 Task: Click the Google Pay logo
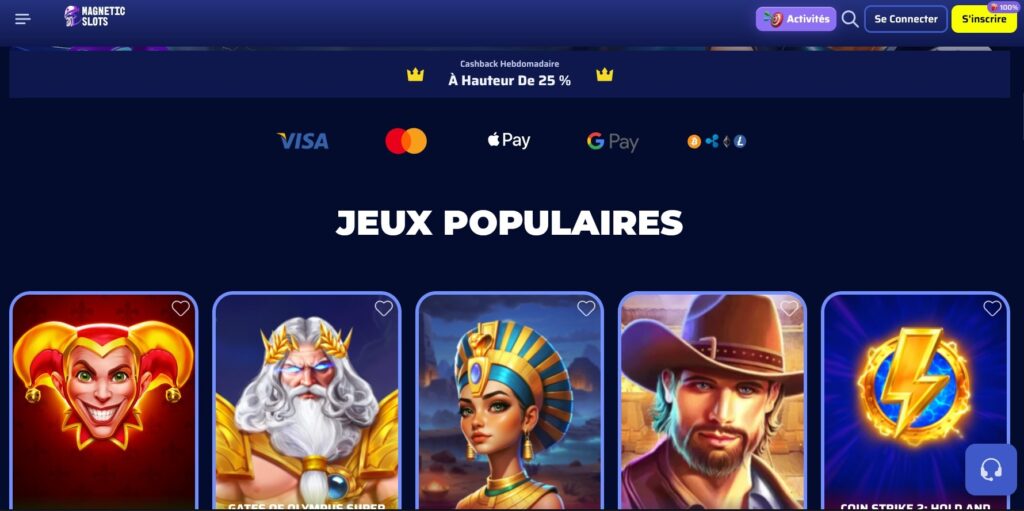pyautogui.click(x=613, y=141)
